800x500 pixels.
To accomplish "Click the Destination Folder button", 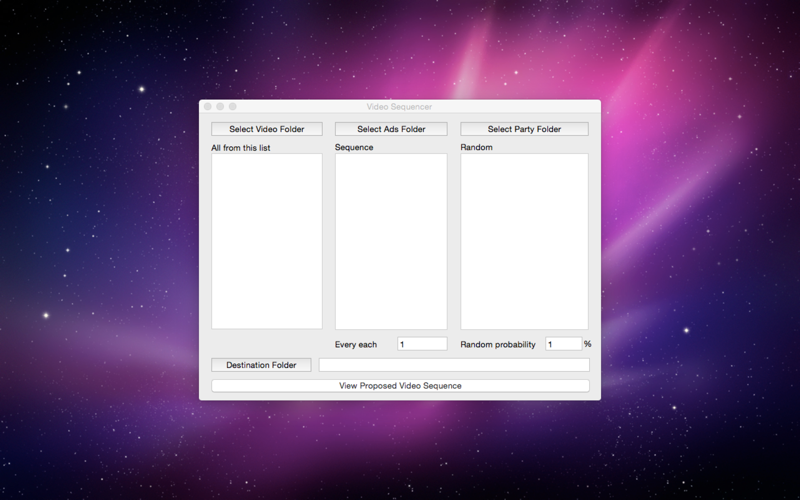I will [x=261, y=365].
